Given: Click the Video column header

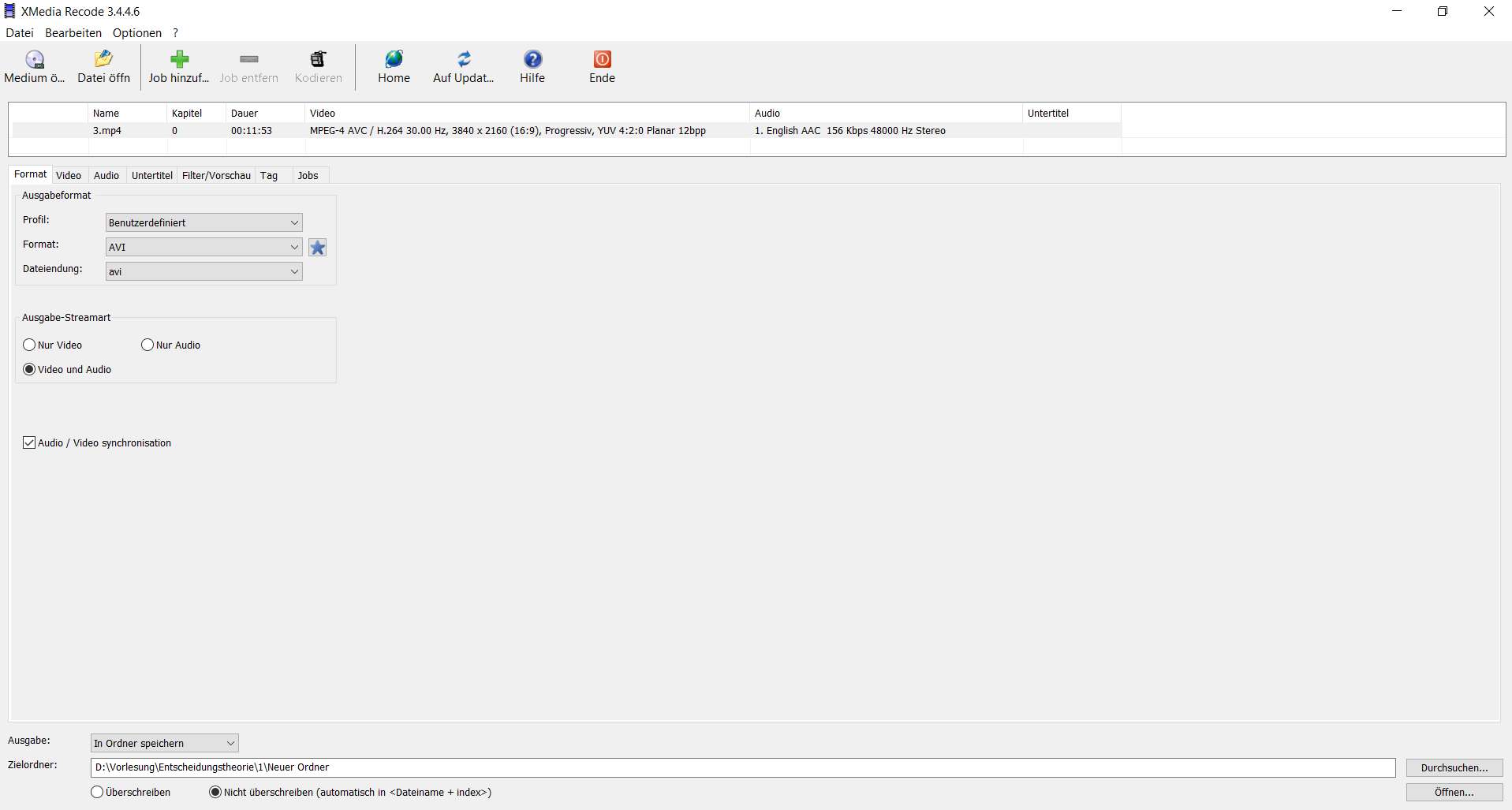Looking at the screenshot, I should (527, 113).
